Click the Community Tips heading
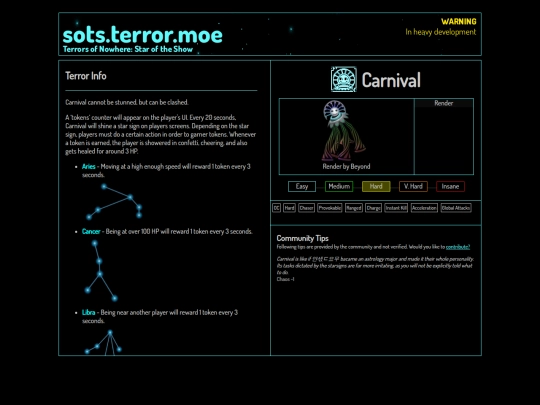540x405 pixels. (x=302, y=238)
